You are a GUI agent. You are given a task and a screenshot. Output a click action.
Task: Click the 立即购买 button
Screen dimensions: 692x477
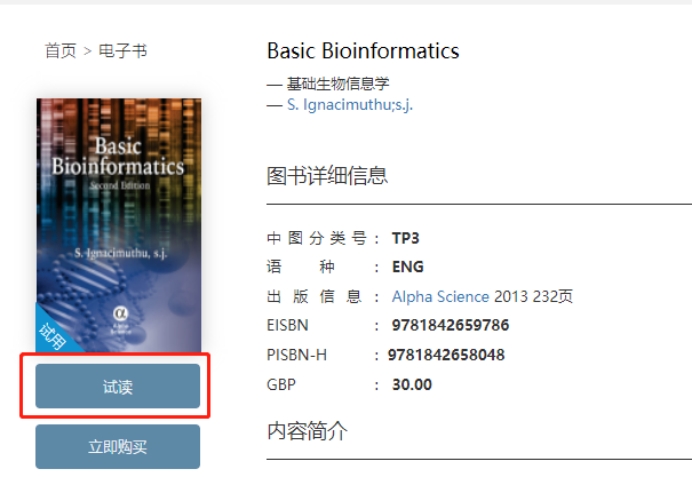pyautogui.click(x=118, y=447)
